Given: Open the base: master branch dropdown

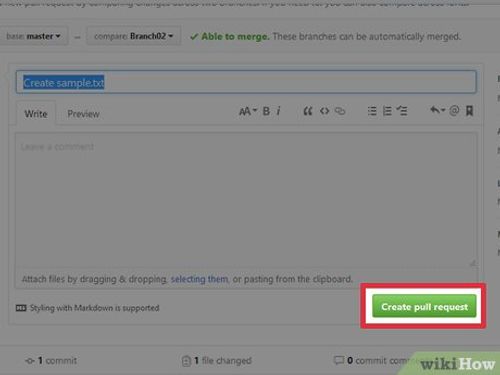Looking at the screenshot, I should (33, 36).
